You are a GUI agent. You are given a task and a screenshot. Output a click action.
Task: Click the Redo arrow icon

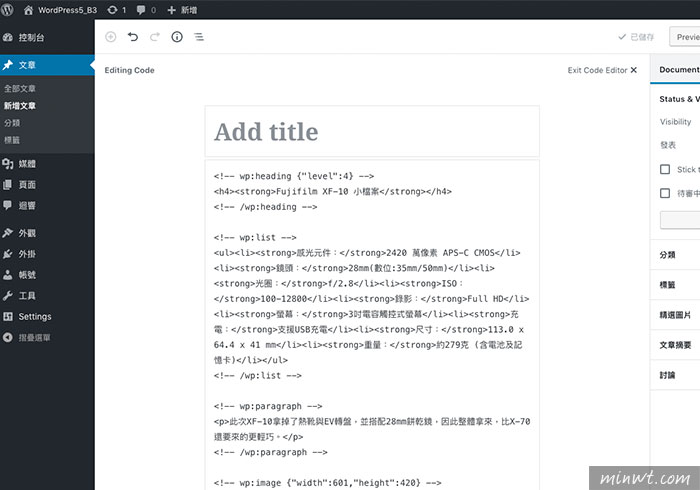pyautogui.click(x=154, y=37)
